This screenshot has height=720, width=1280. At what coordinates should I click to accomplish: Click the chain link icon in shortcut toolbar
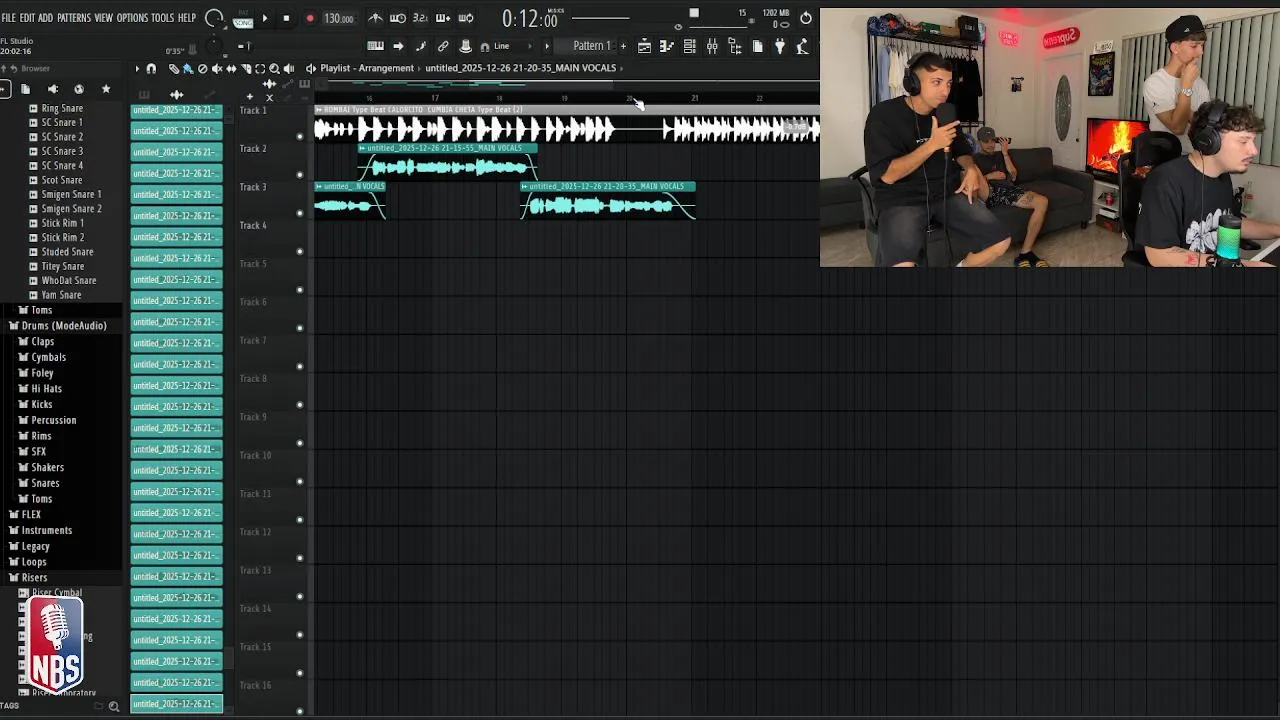click(443, 46)
